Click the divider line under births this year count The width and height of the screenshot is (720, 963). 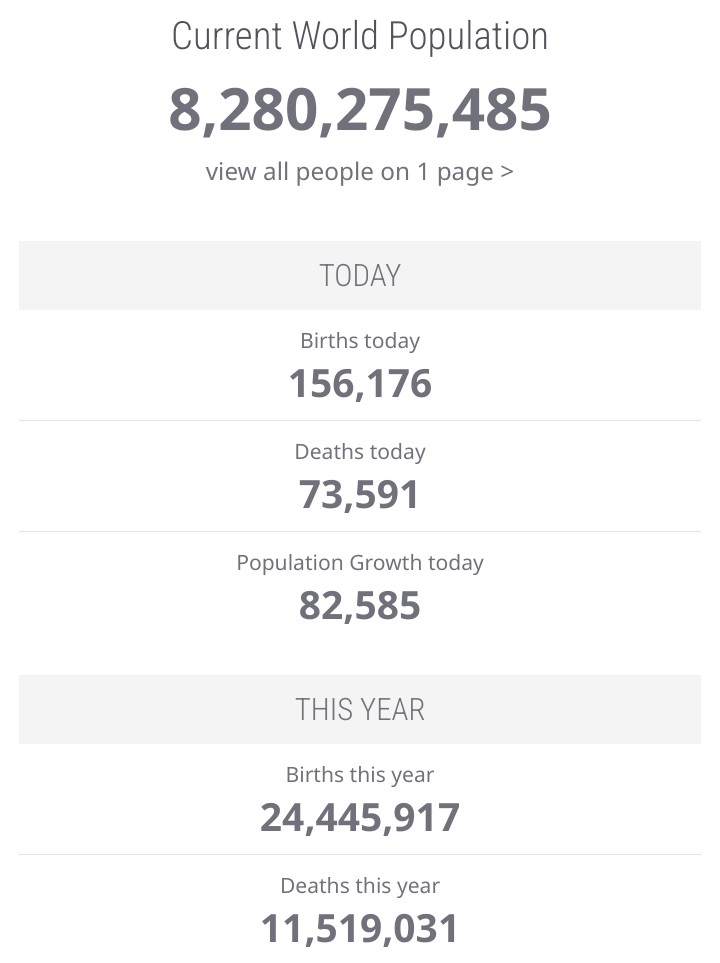pos(360,854)
